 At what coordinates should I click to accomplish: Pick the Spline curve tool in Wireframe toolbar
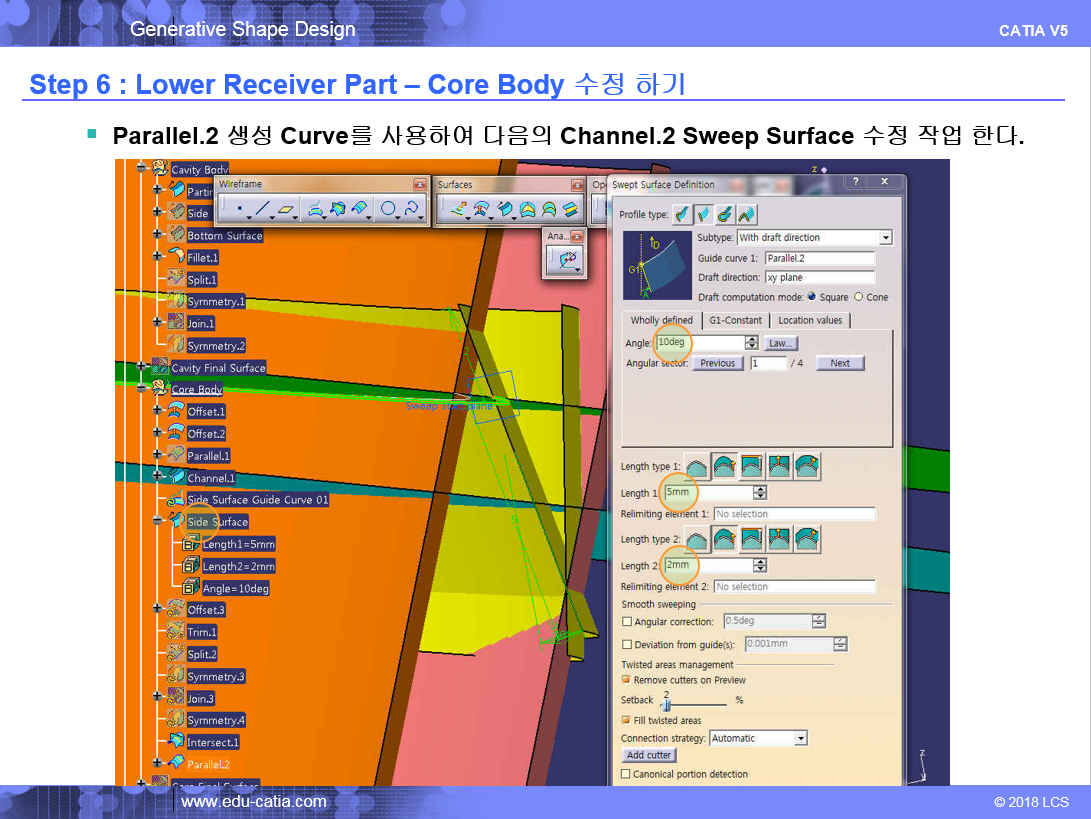(x=412, y=209)
